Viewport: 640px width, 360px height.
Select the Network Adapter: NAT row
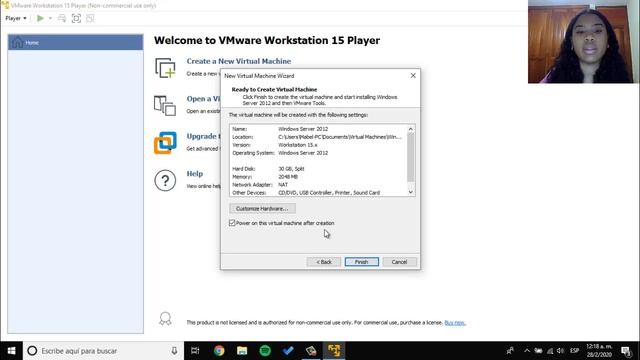point(318,185)
